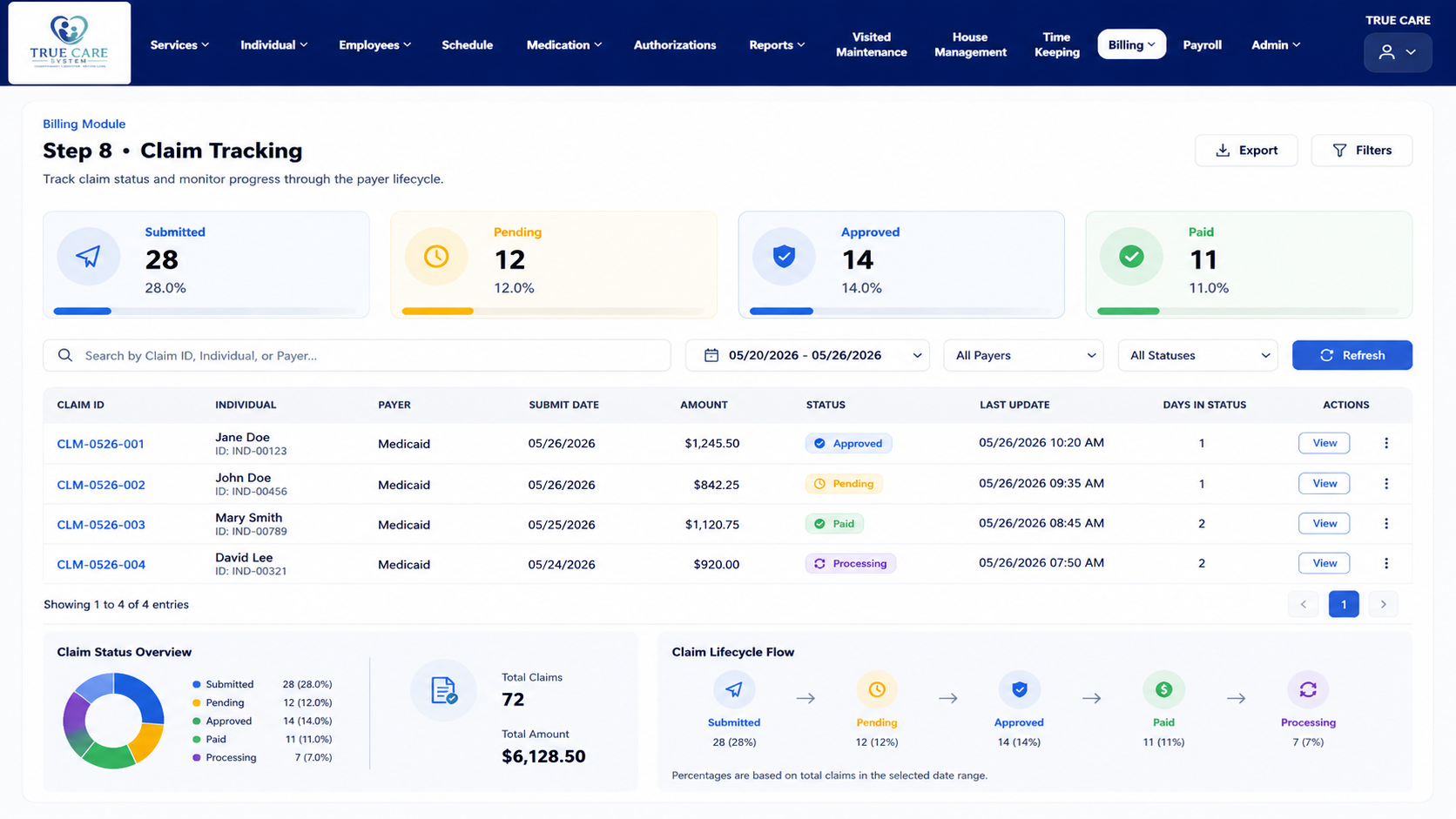Click the Submitted card progress bar
The width and height of the screenshot is (1456, 819).
point(206,311)
